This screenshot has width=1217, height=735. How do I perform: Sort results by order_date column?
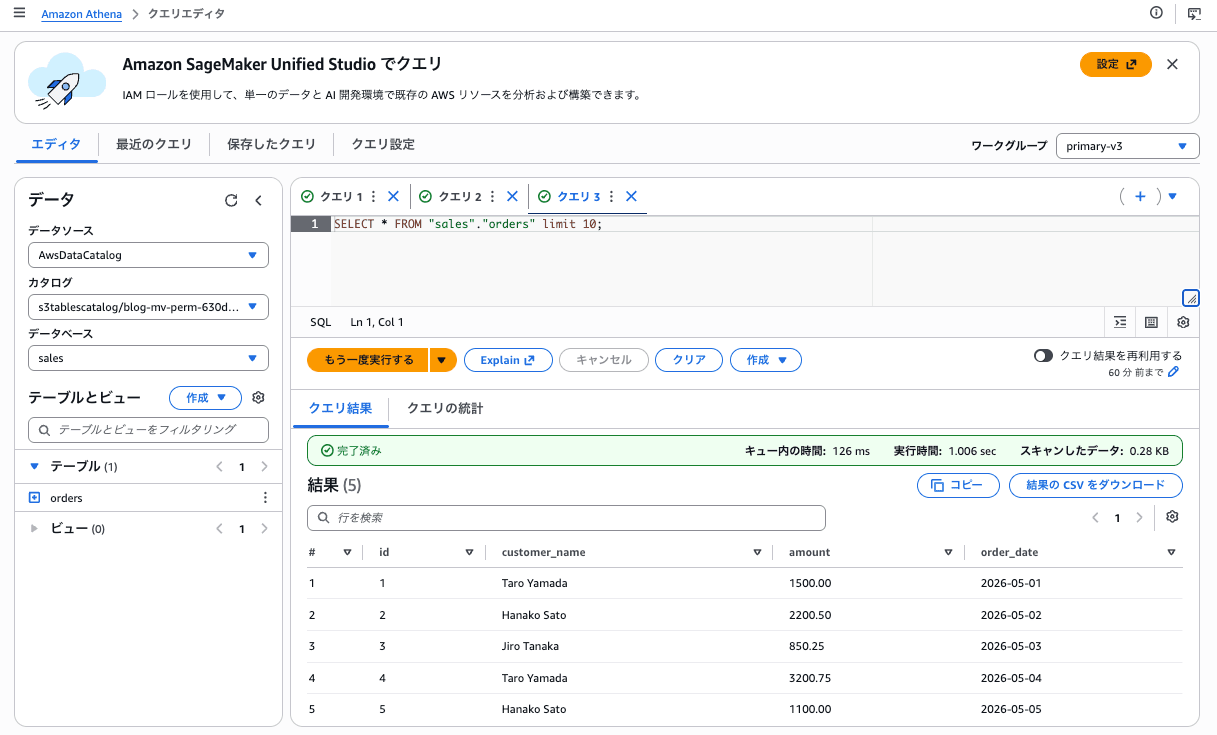[x=1171, y=552]
